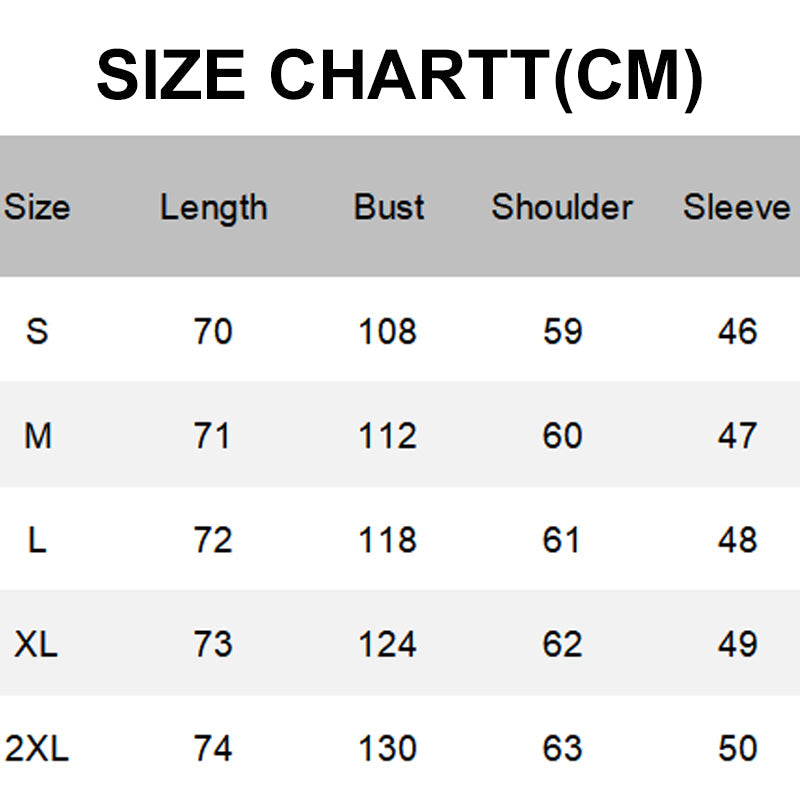Click shoulder value 61

coord(562,540)
